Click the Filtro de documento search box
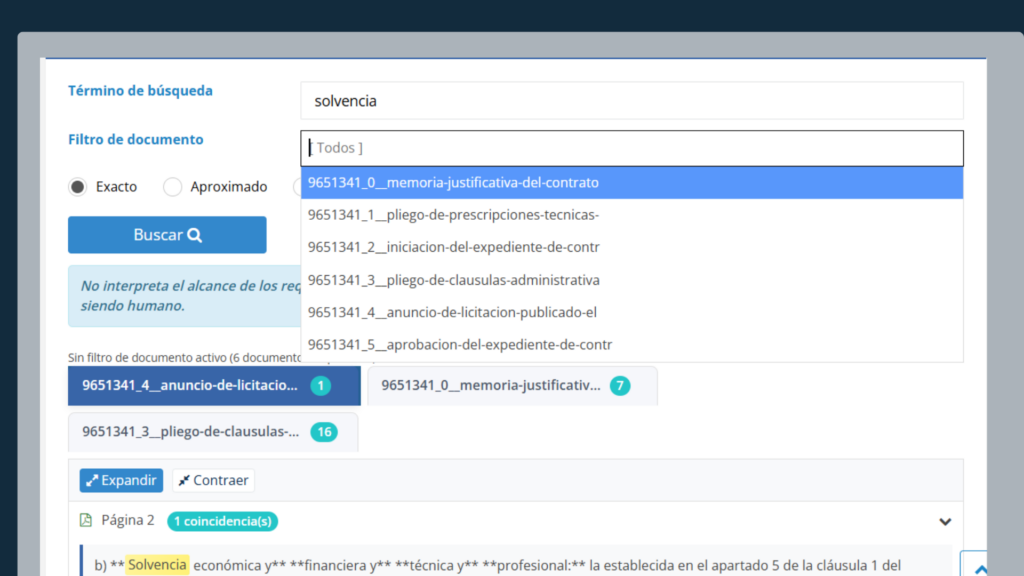The width and height of the screenshot is (1024, 576). (632, 148)
